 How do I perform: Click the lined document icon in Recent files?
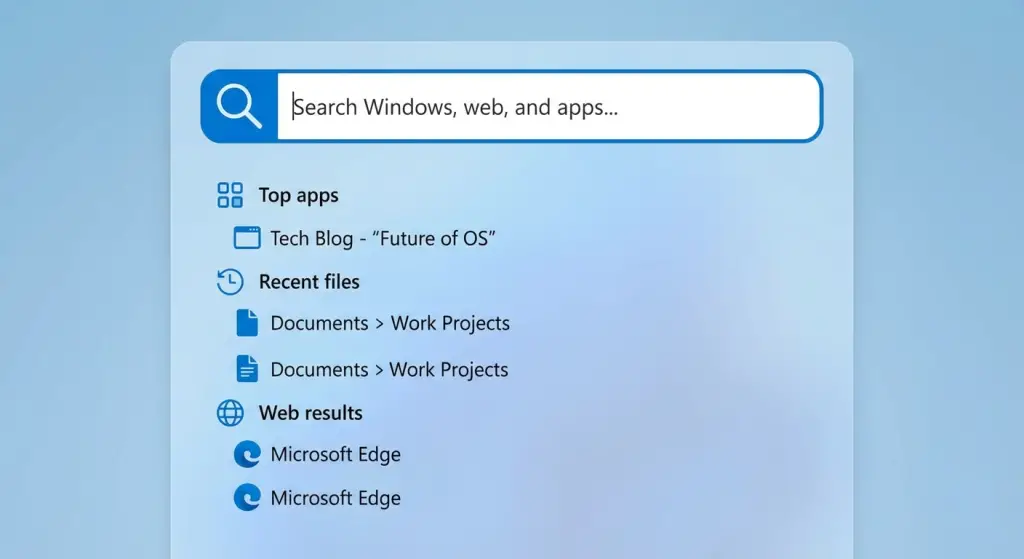tap(246, 369)
